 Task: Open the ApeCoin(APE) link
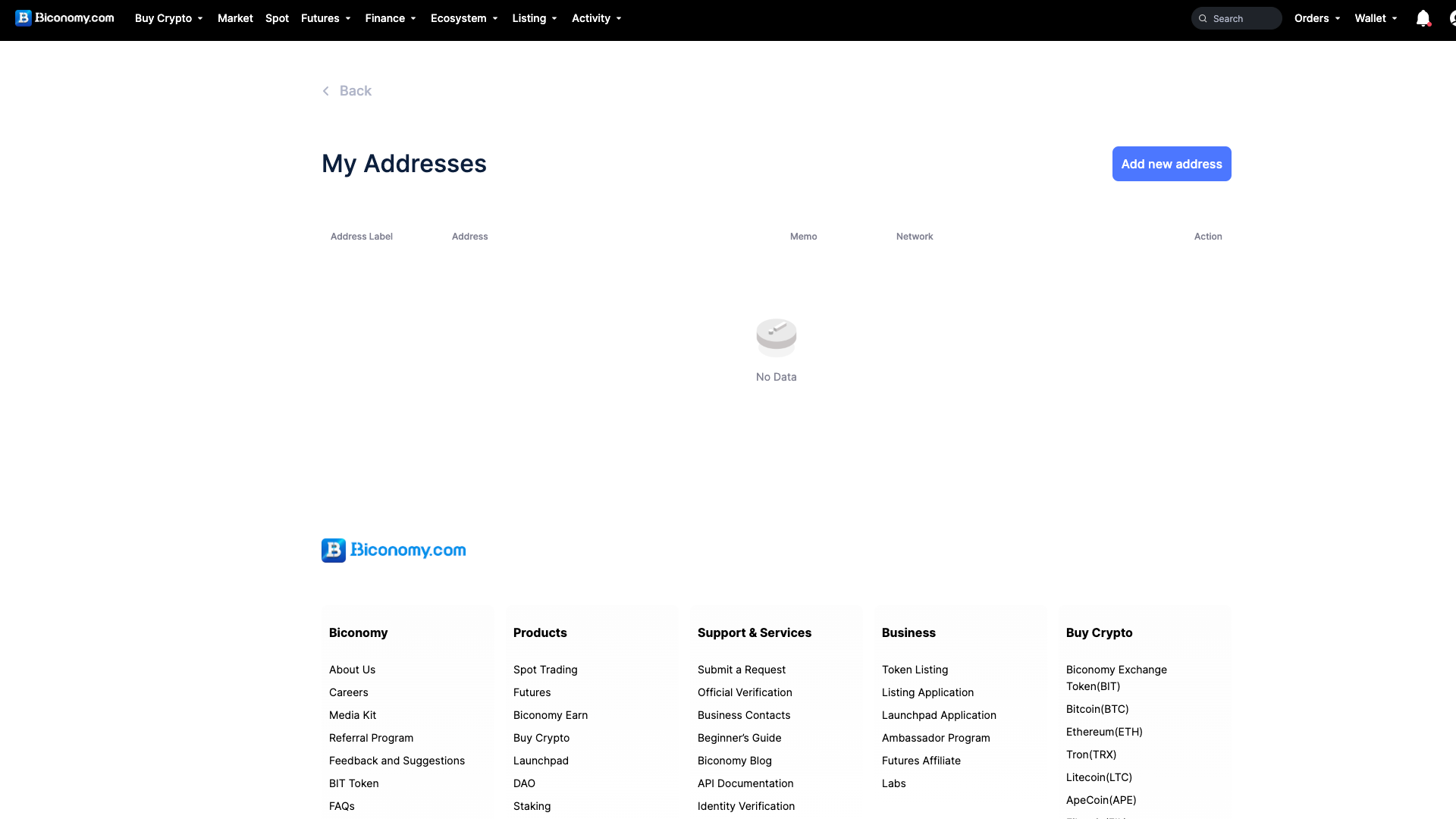1101,800
